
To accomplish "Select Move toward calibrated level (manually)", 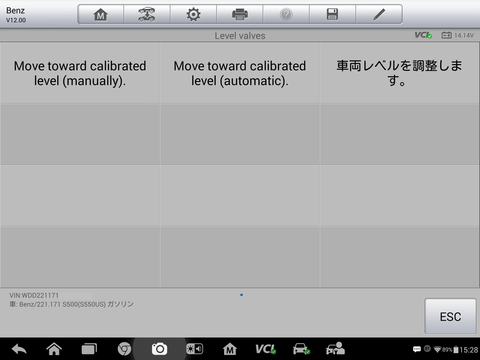I will [80, 73].
